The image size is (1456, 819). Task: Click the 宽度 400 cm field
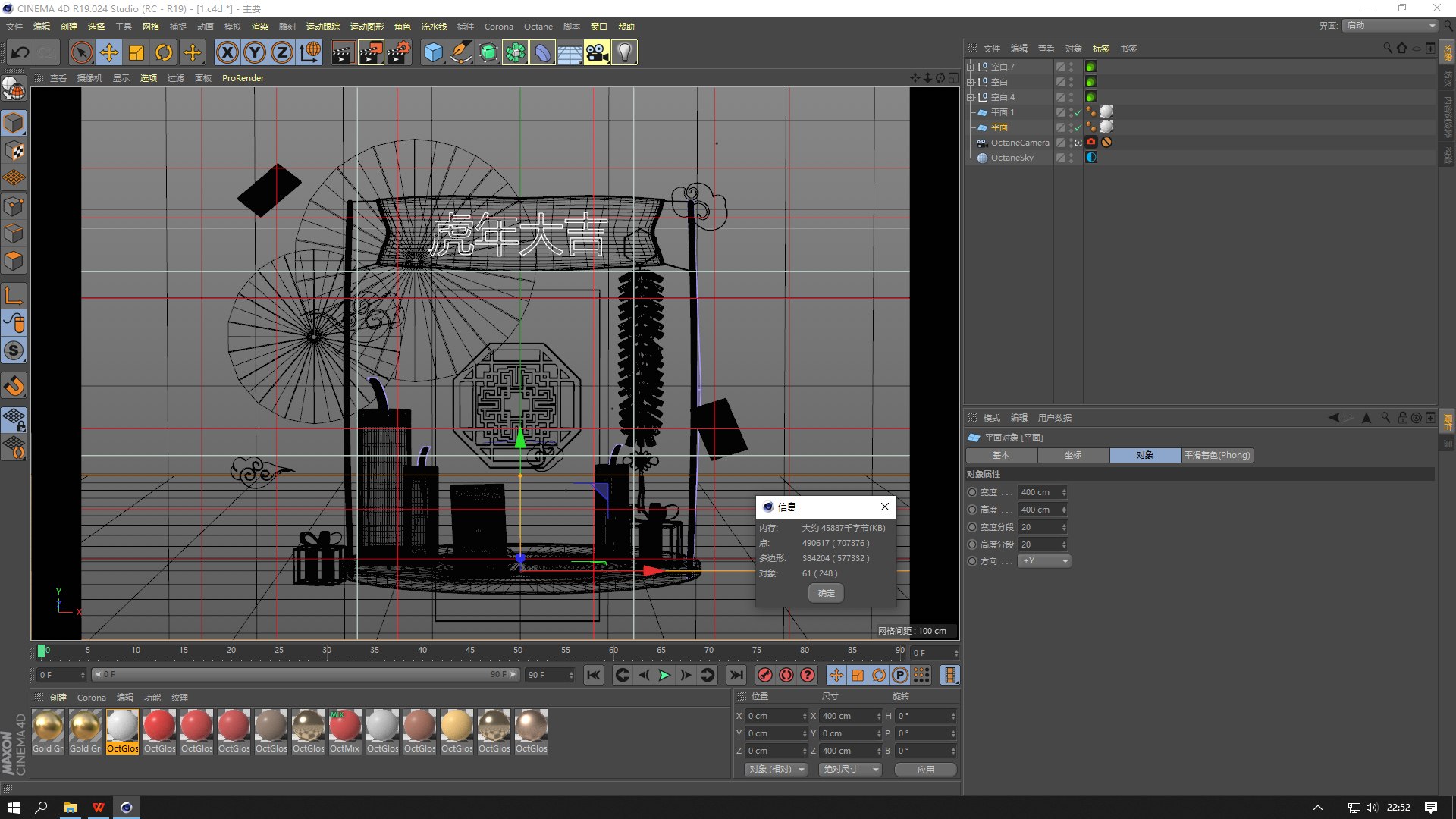coord(1043,492)
